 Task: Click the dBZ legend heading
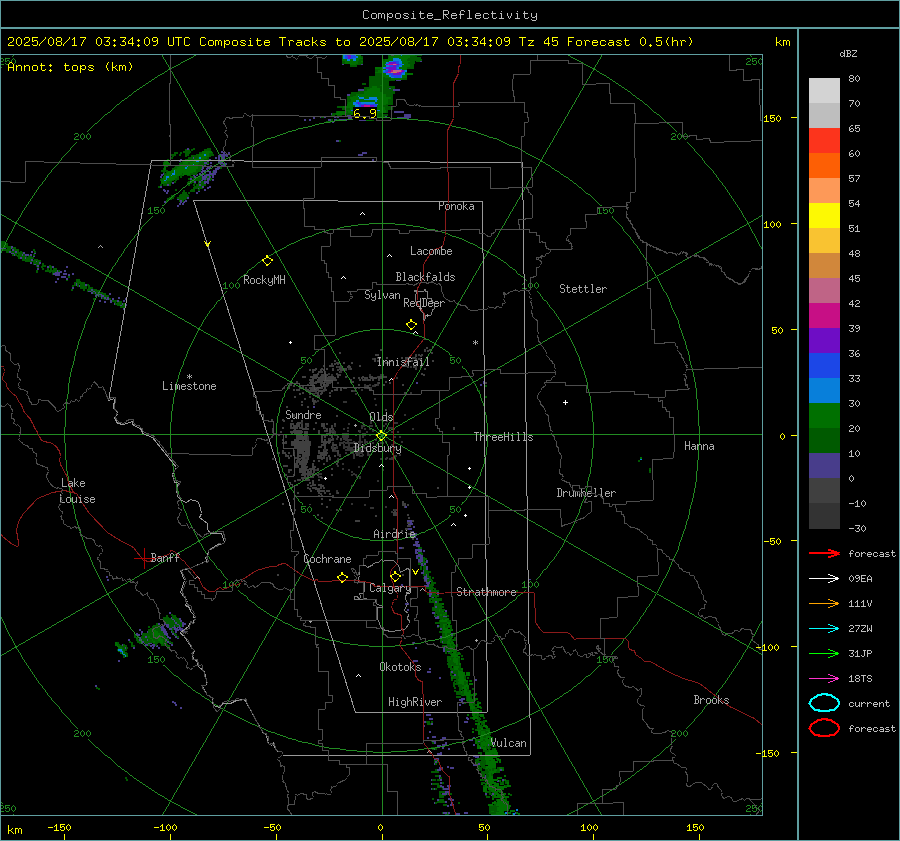click(x=848, y=53)
